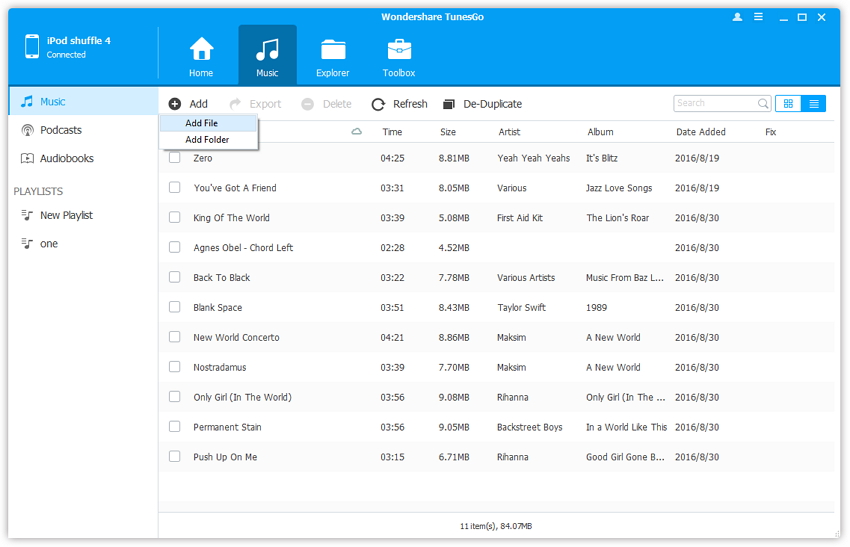Viewport: 850px width, 547px height.
Task: Switch to grid view icon
Action: click(788, 103)
